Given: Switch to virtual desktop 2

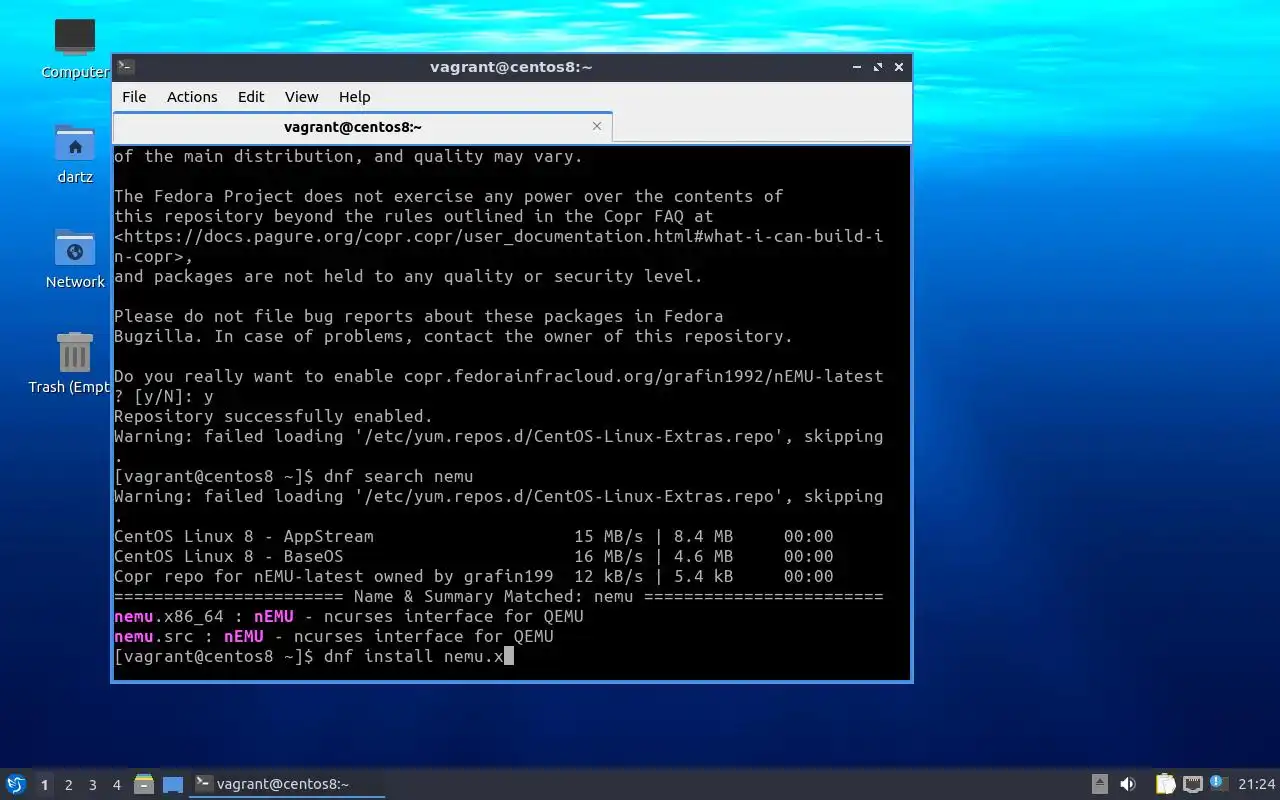Looking at the screenshot, I should [x=68, y=785].
